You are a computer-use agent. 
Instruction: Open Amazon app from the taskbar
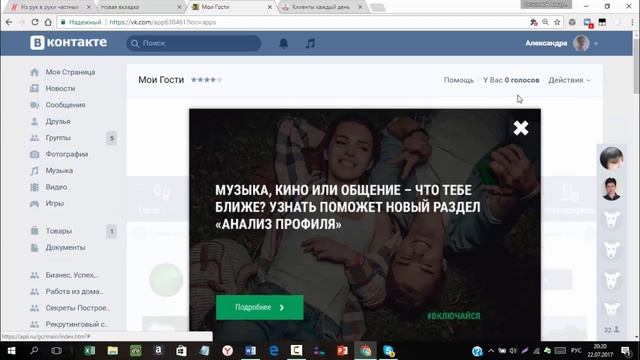point(158,351)
